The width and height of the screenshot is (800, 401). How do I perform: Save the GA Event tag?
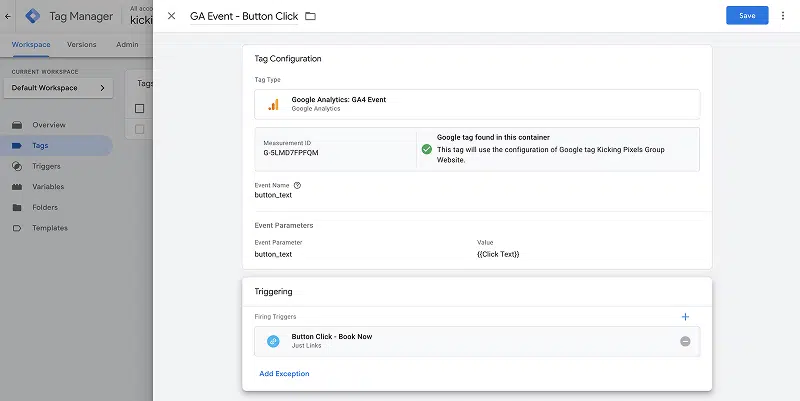click(747, 15)
